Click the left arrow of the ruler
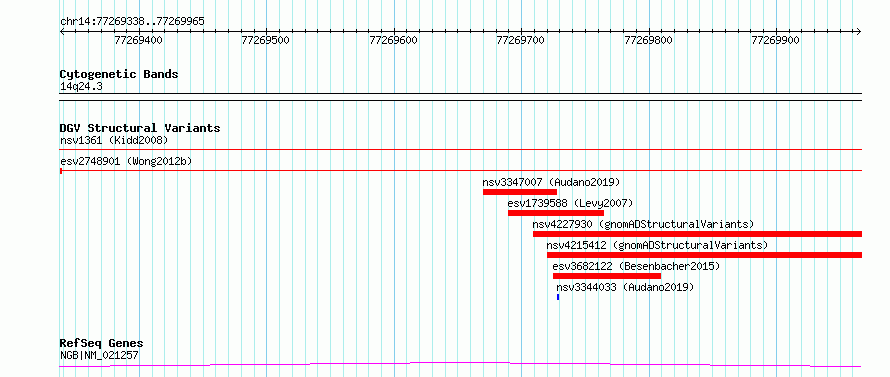The image size is (890, 377). tap(62, 32)
